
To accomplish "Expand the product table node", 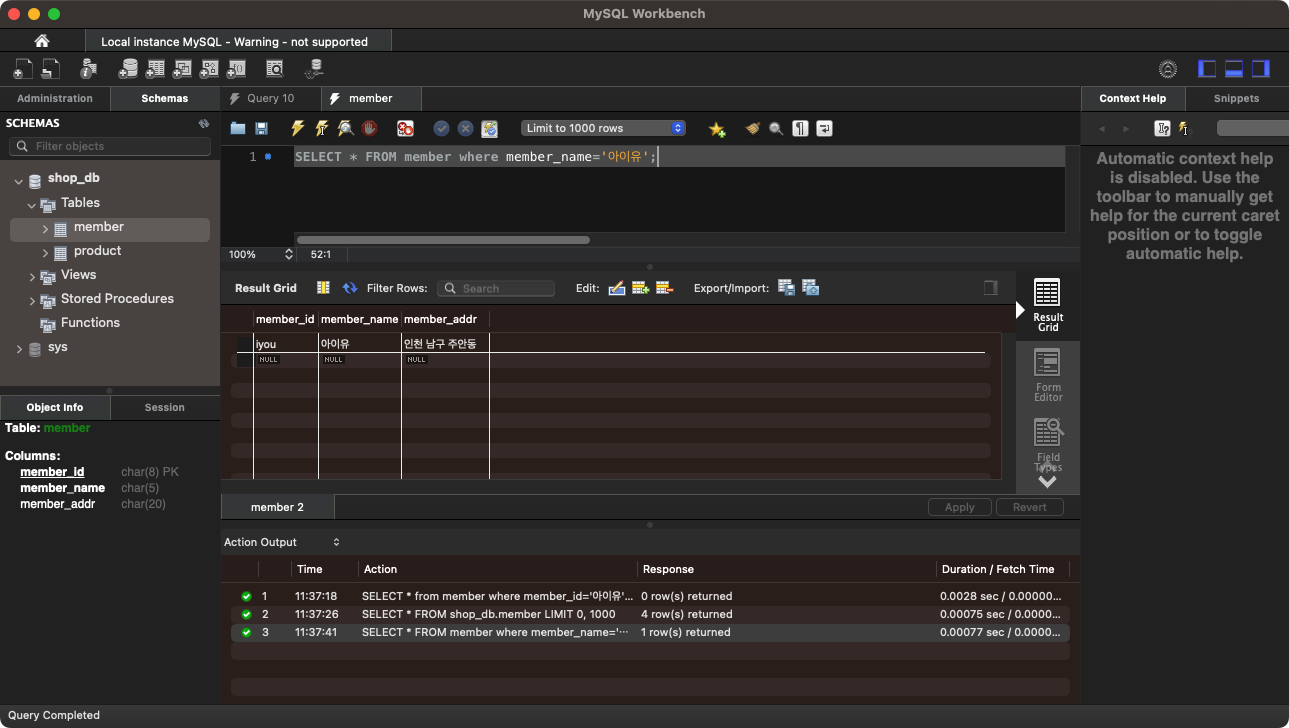I will [45, 252].
